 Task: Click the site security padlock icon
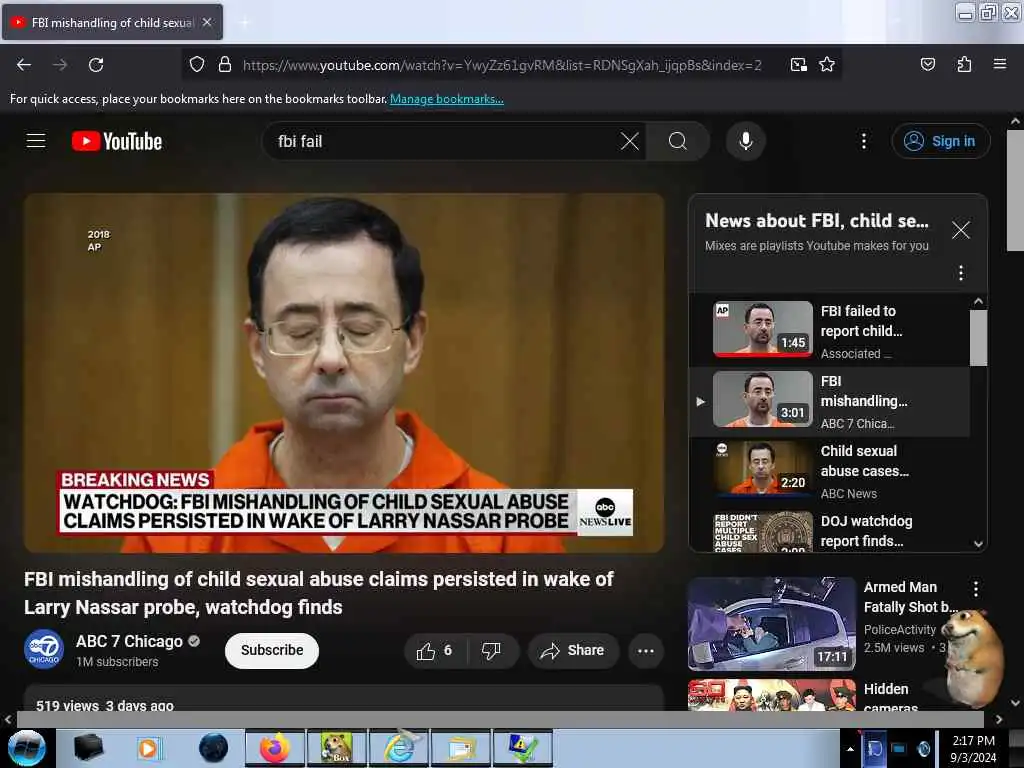pos(225,65)
